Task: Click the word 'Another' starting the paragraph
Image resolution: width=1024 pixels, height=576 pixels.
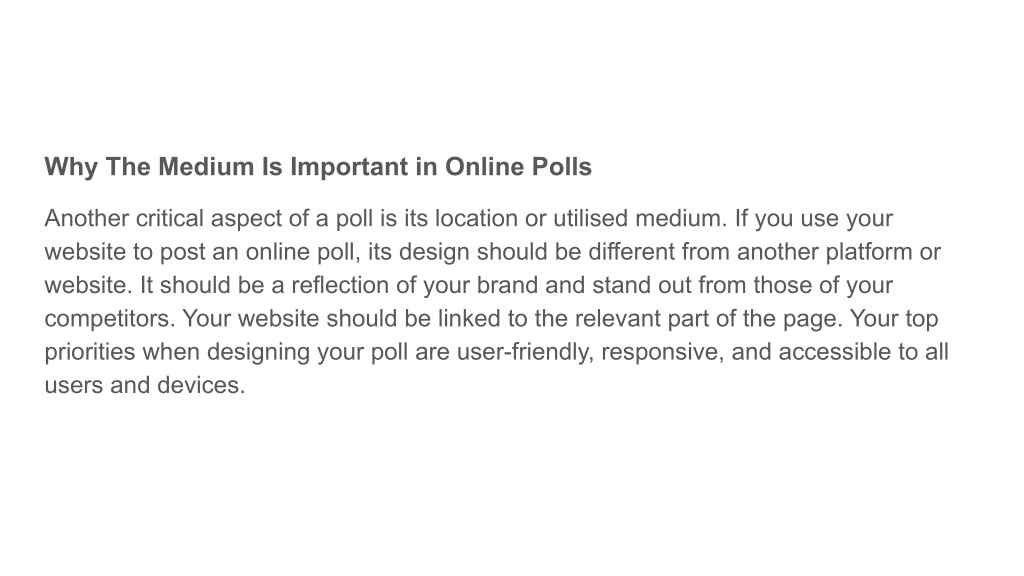Action: pyautogui.click(x=87, y=218)
